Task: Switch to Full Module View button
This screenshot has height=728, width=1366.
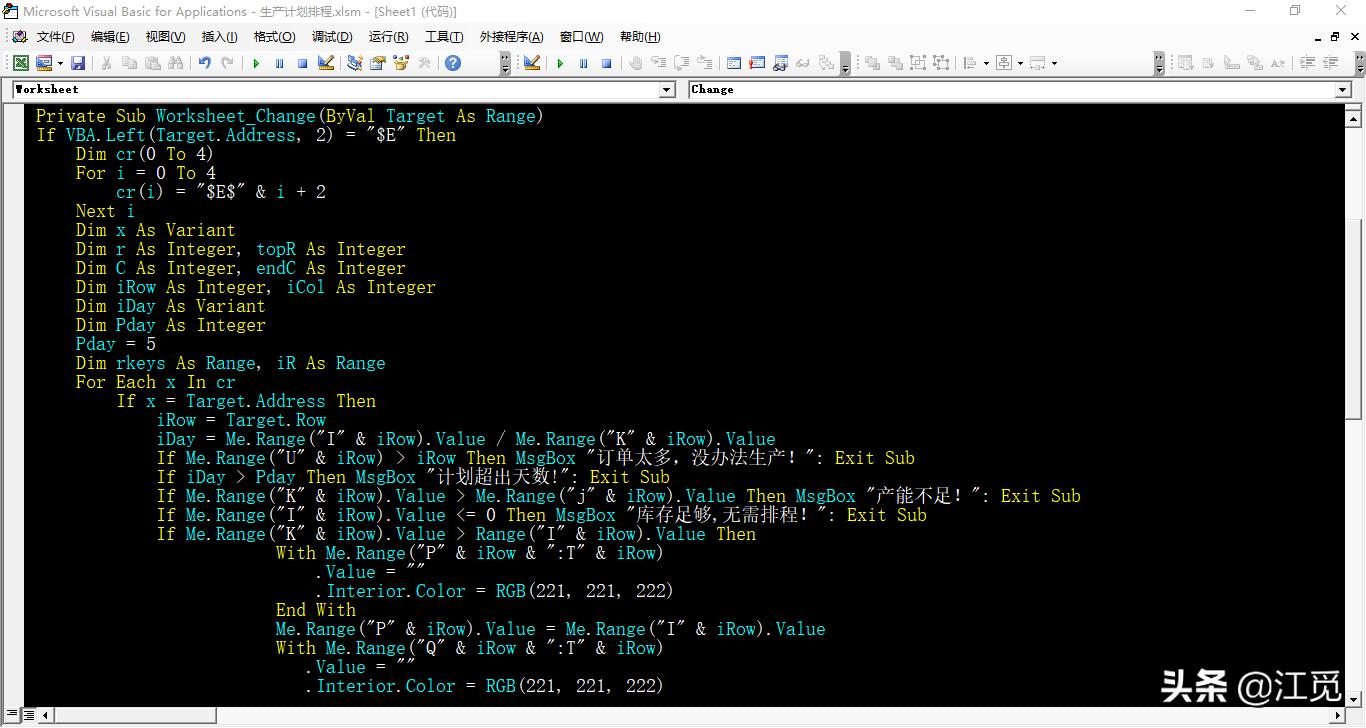Action: click(x=28, y=715)
